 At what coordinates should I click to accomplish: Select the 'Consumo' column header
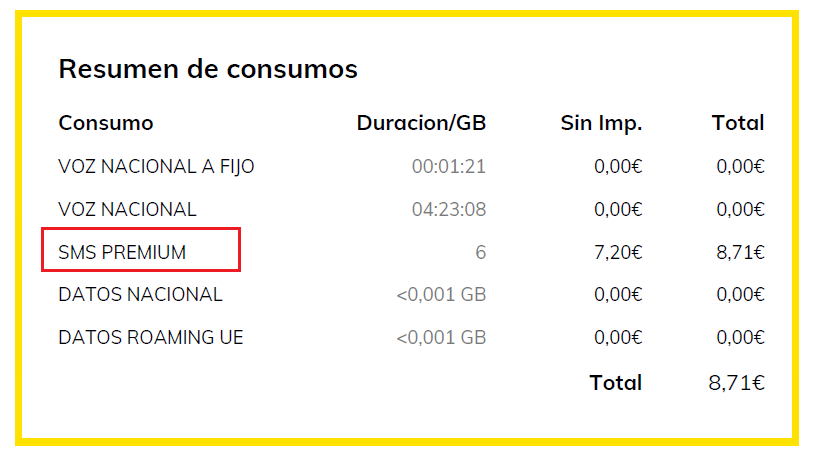106,123
